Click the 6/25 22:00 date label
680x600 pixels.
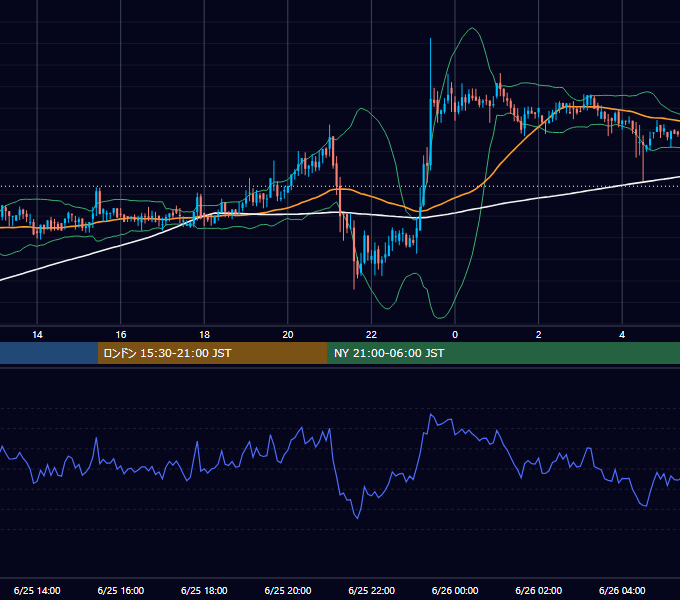coord(372,590)
